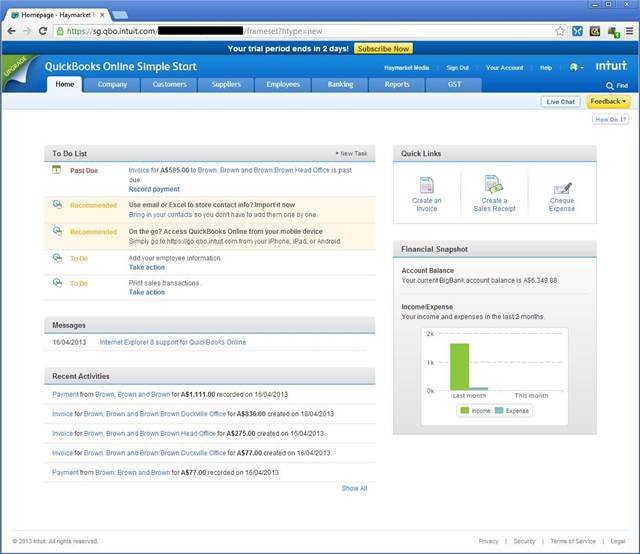This screenshot has width=640, height=554.
Task: Click the browser back arrow
Action: [x=11, y=31]
